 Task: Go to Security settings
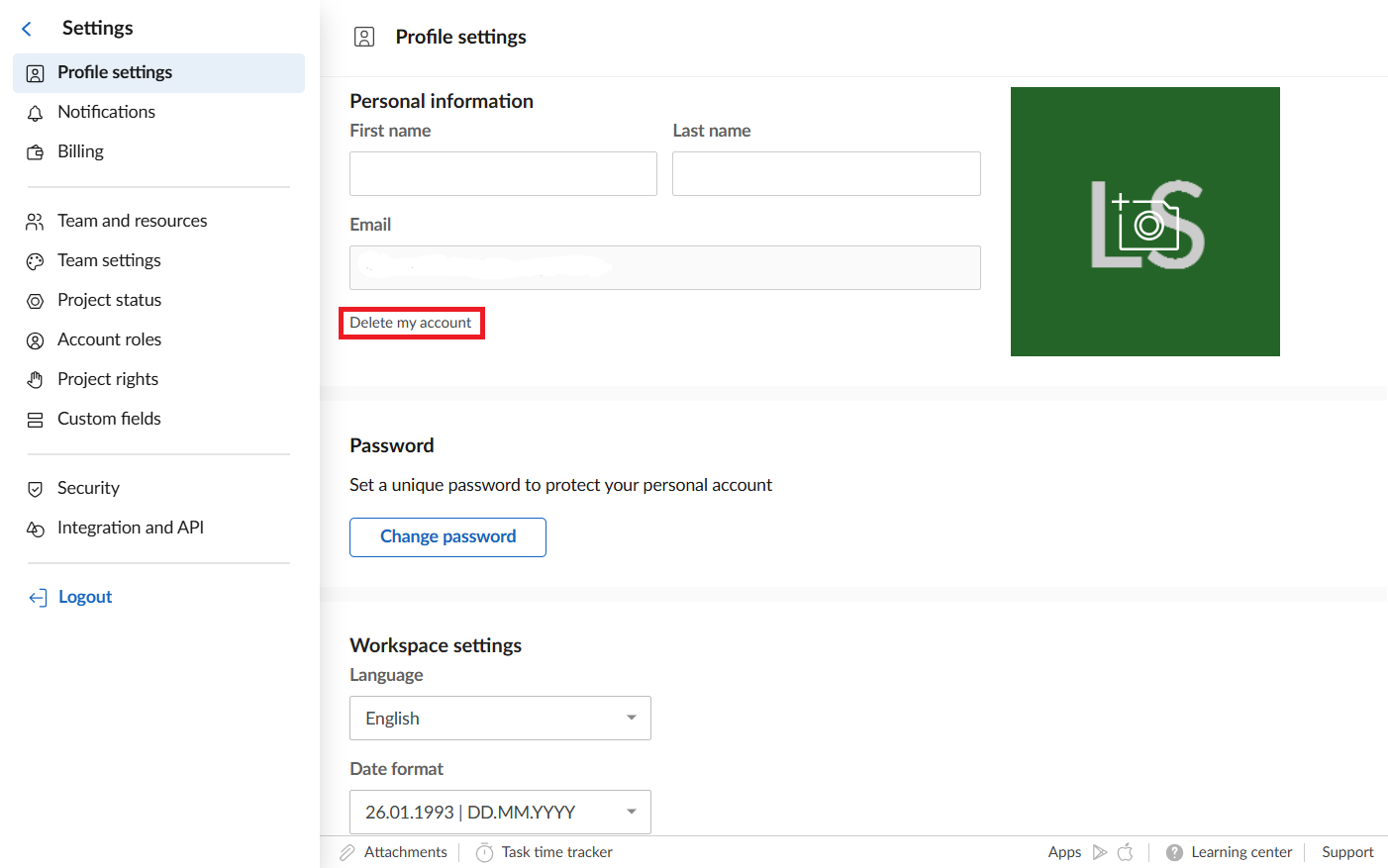point(88,488)
